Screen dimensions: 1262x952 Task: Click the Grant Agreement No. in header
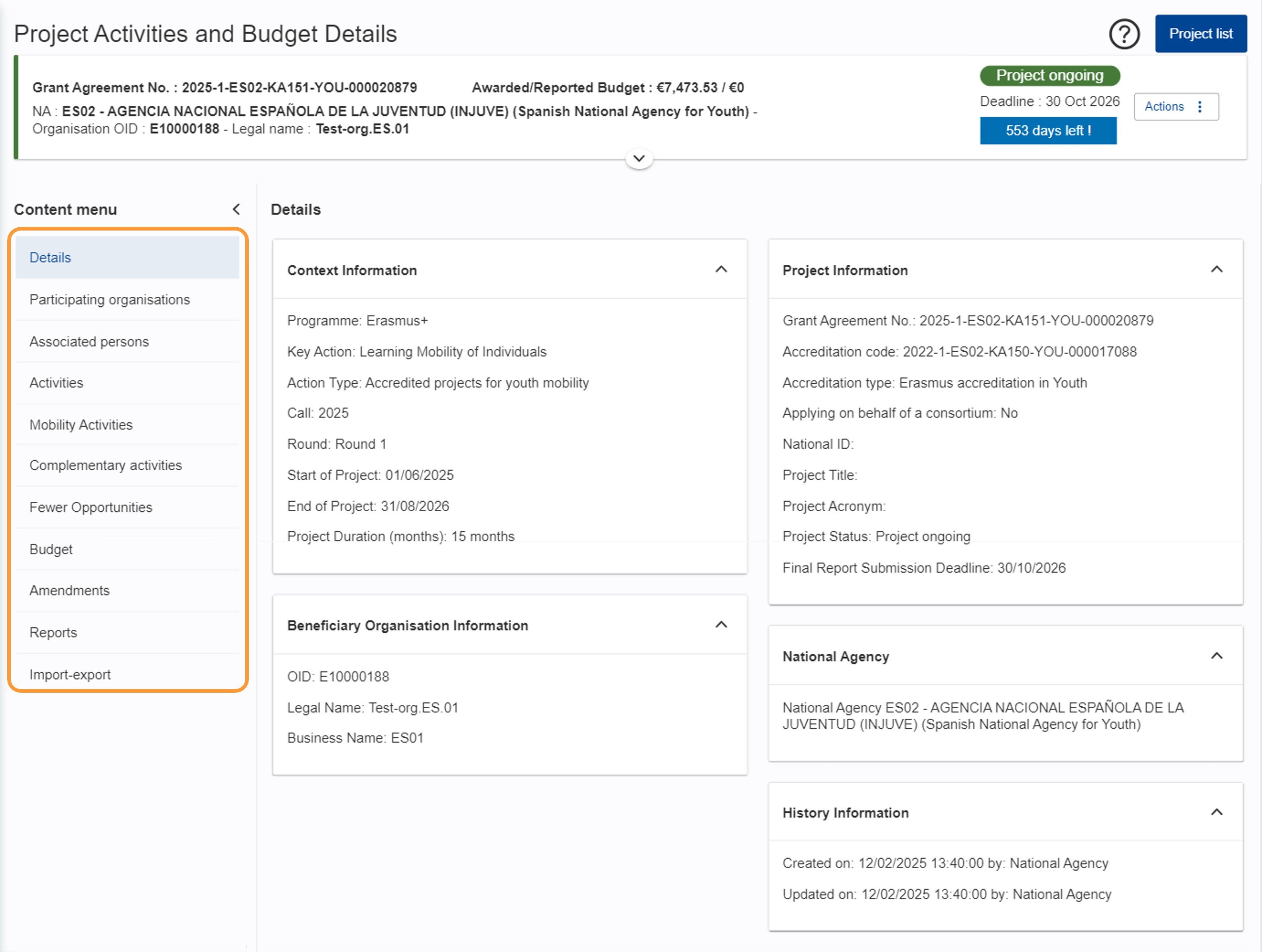coord(224,88)
